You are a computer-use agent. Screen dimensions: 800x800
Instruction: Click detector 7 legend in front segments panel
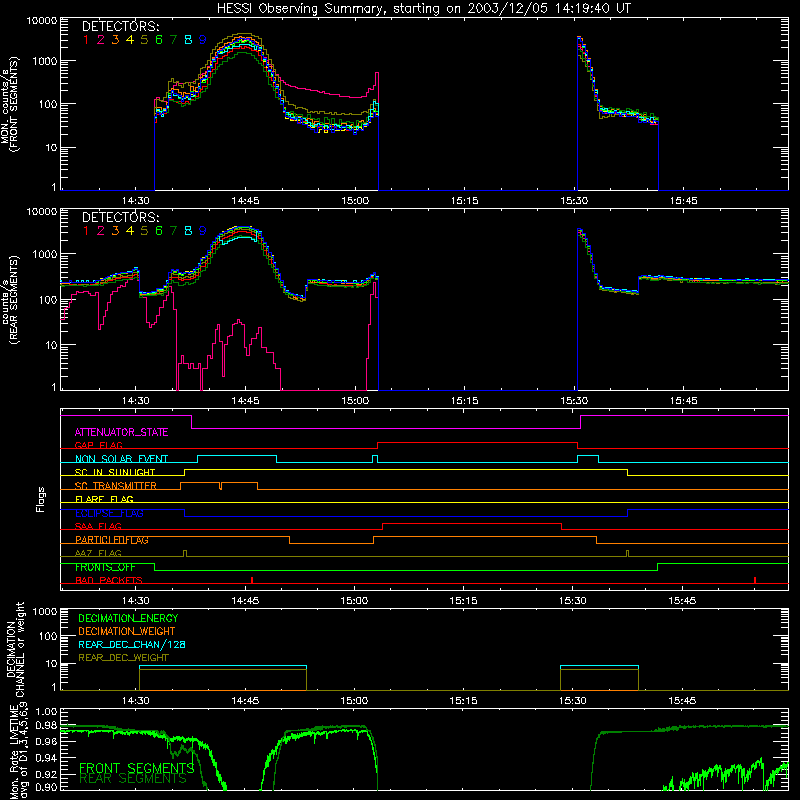click(173, 40)
